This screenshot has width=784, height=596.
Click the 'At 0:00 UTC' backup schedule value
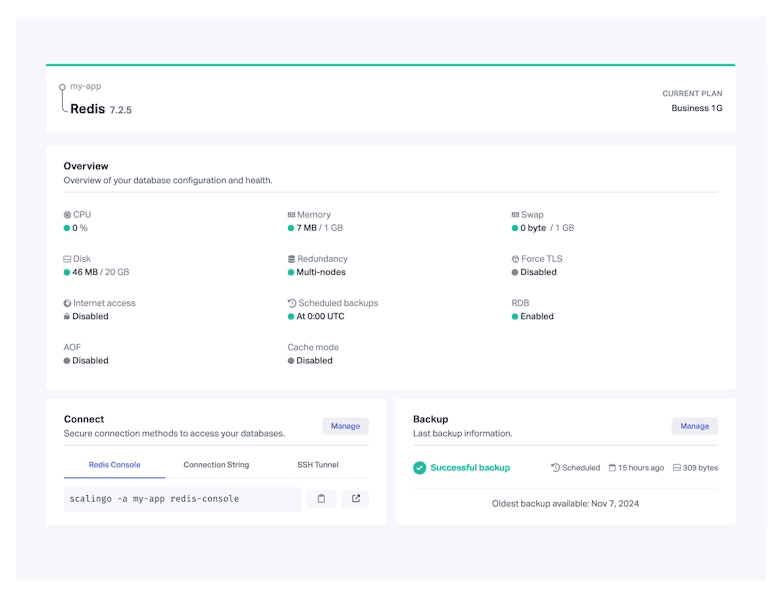tap(320, 316)
